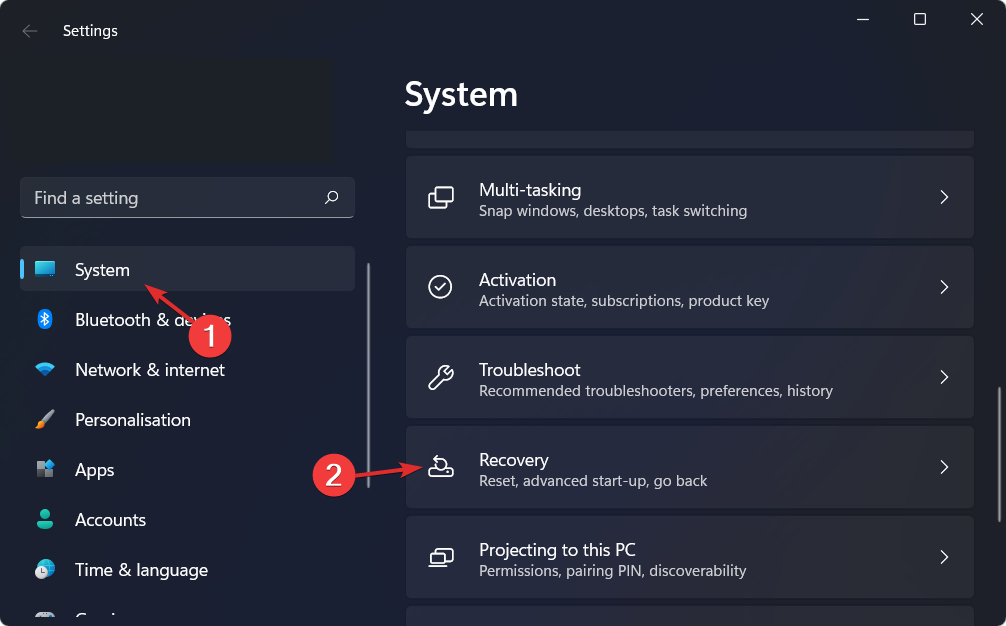
Task: Switch to Time & language category
Action: coord(141,570)
